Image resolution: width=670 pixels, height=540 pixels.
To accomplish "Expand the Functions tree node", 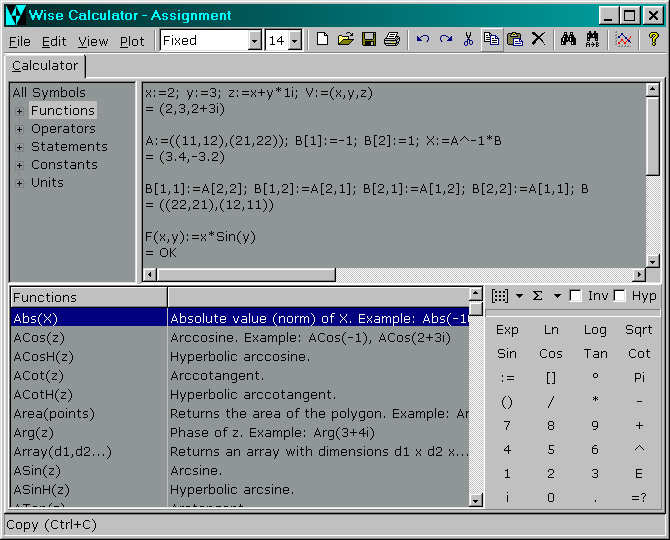I will (x=19, y=111).
